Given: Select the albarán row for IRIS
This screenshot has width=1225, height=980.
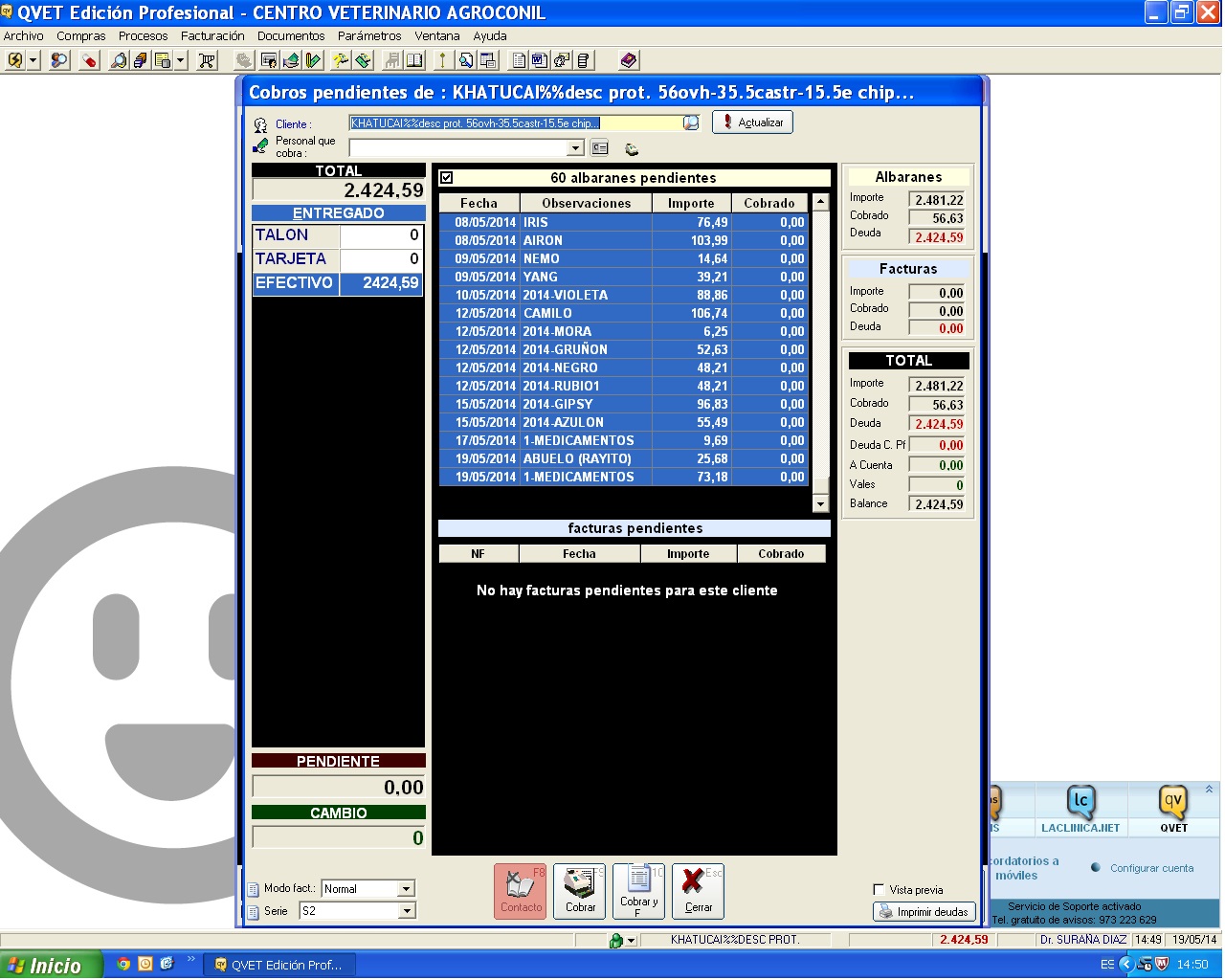Looking at the screenshot, I should [x=624, y=222].
